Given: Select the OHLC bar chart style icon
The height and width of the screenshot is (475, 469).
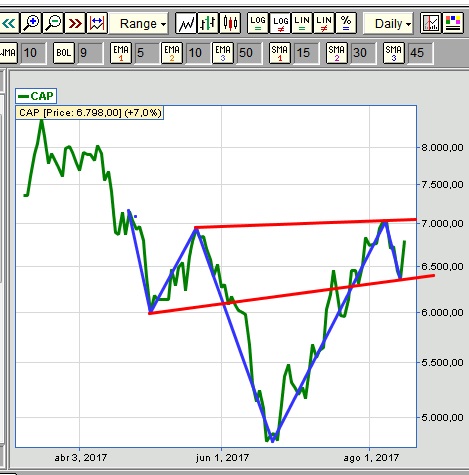Looking at the screenshot, I should [208, 23].
